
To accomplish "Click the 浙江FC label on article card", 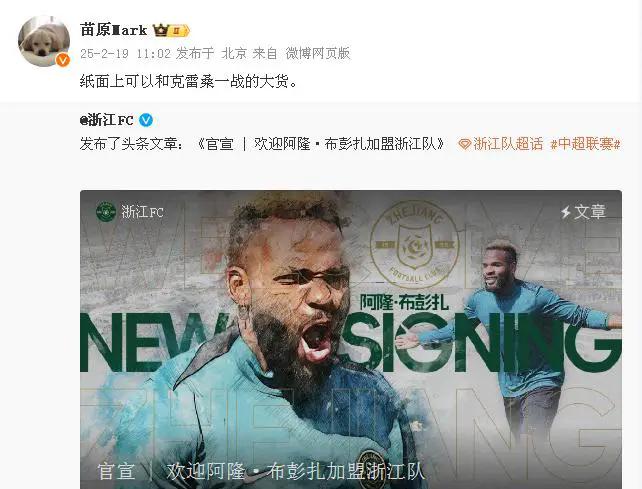I will (x=142, y=212).
